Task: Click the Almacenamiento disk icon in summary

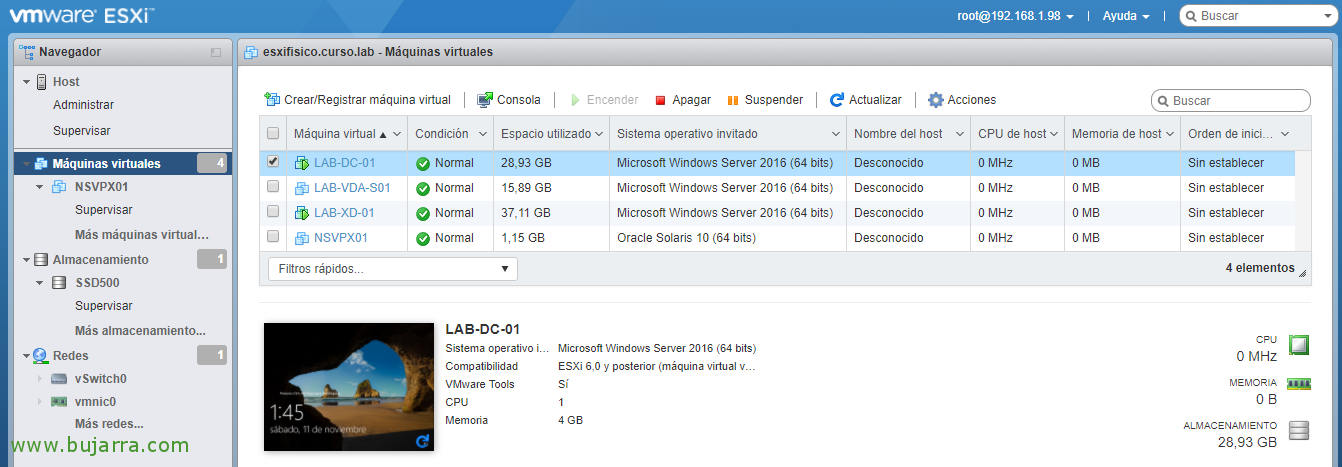Action: click(1299, 431)
